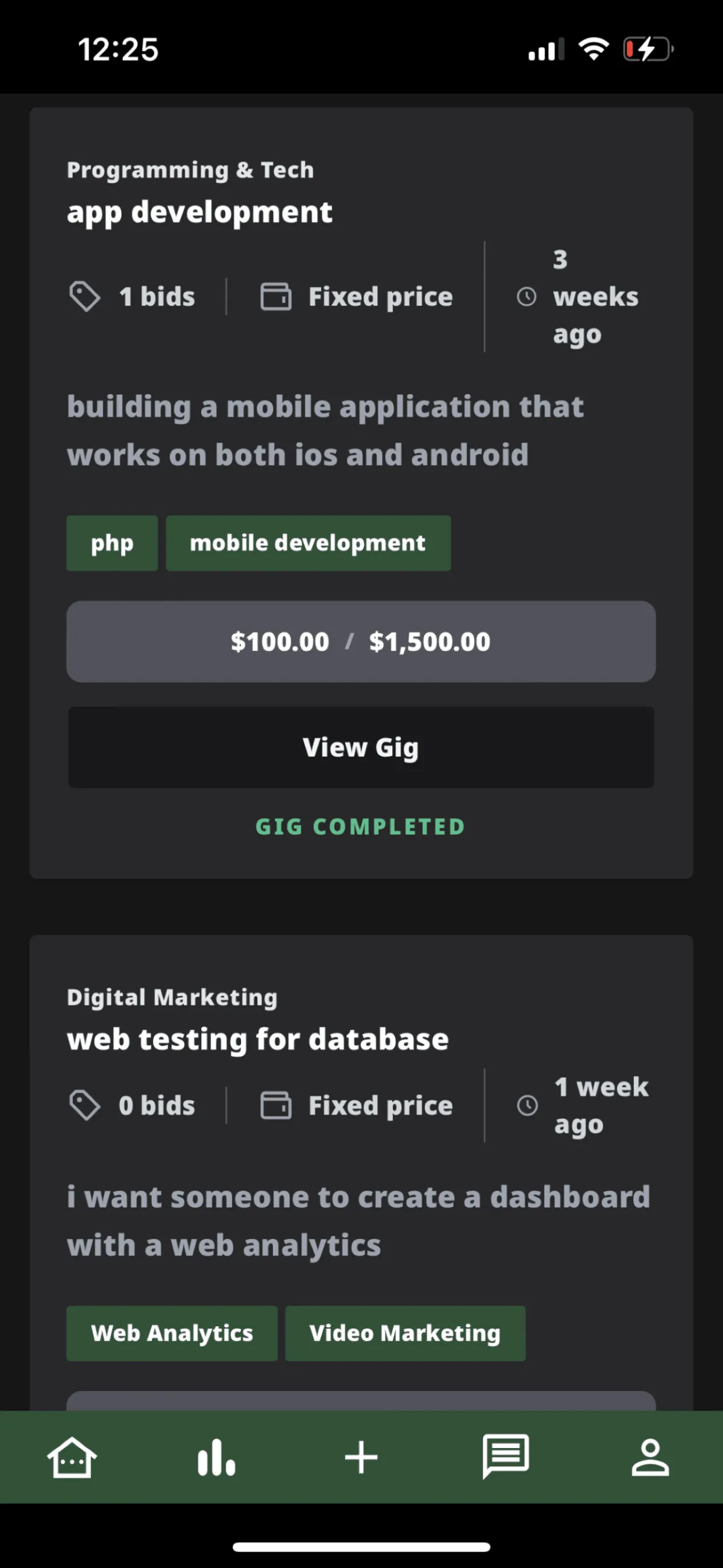Tap the bids tag icon on app development
Viewport: 723px width, 1568px height.
[84, 297]
